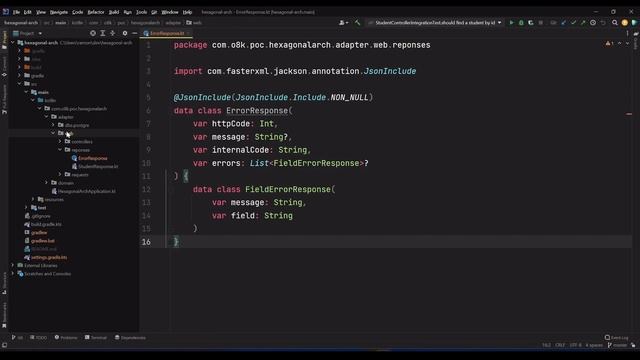Click the editor warnings indicator icon
Screen dimensions: 640x360
coord(609,43)
